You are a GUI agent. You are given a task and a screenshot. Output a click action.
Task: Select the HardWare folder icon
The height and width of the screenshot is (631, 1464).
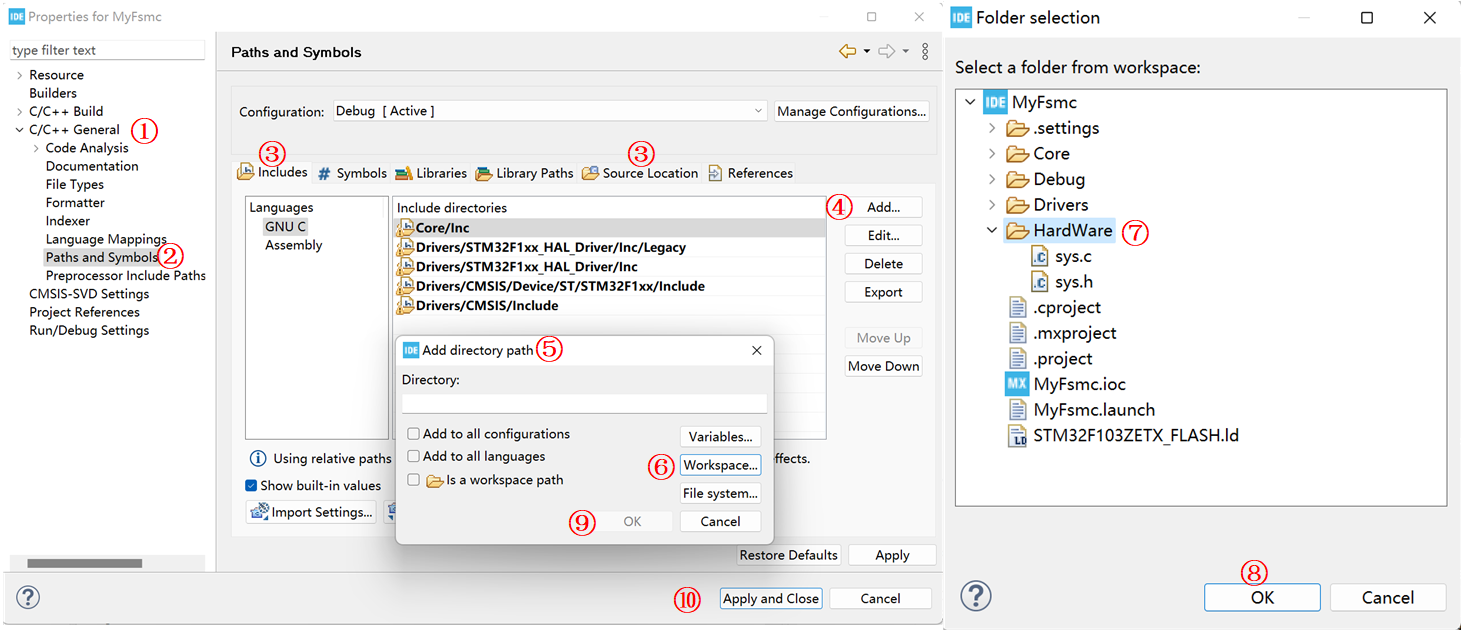click(1017, 231)
